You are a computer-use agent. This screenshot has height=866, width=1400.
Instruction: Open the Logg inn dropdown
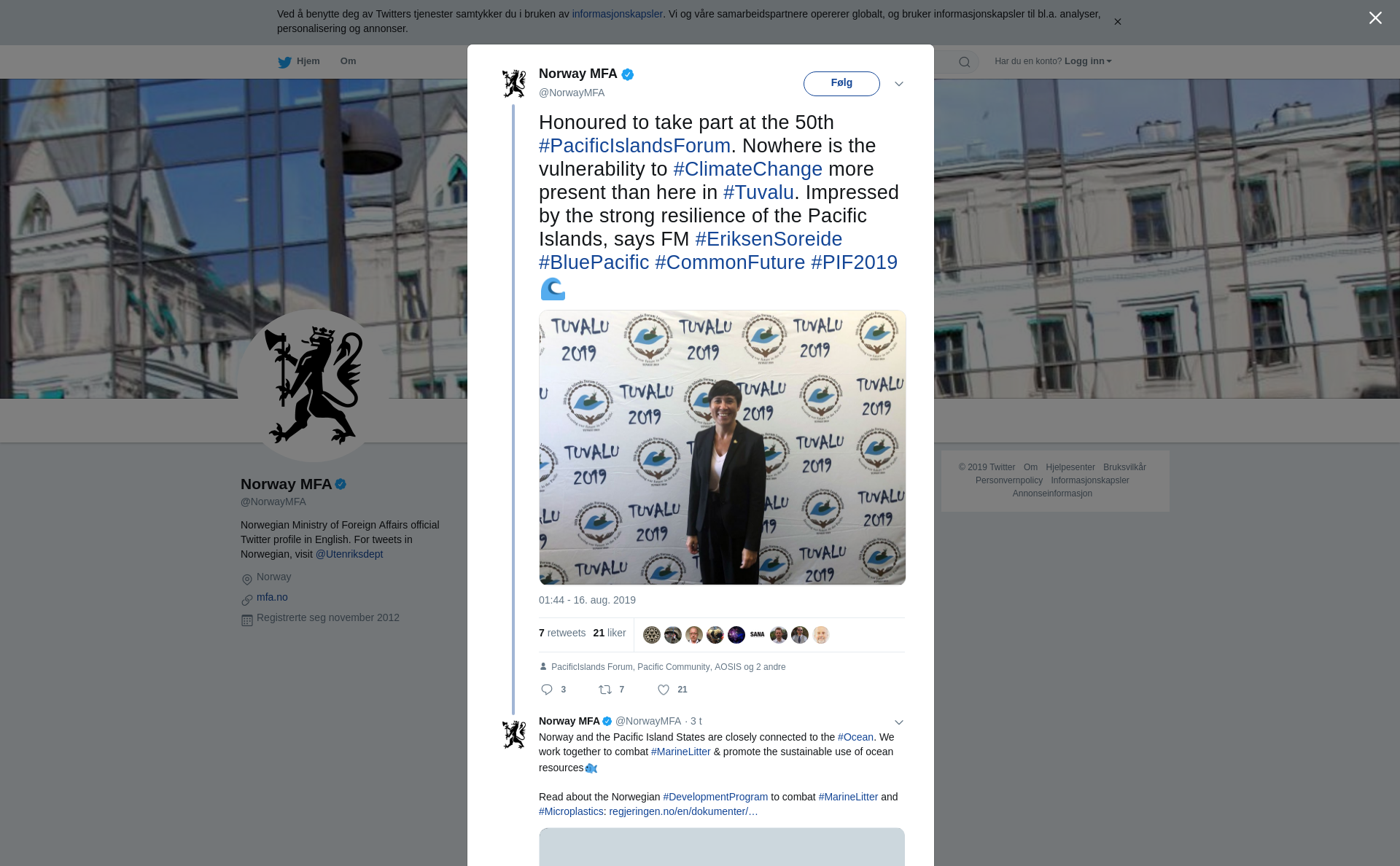click(x=1088, y=61)
